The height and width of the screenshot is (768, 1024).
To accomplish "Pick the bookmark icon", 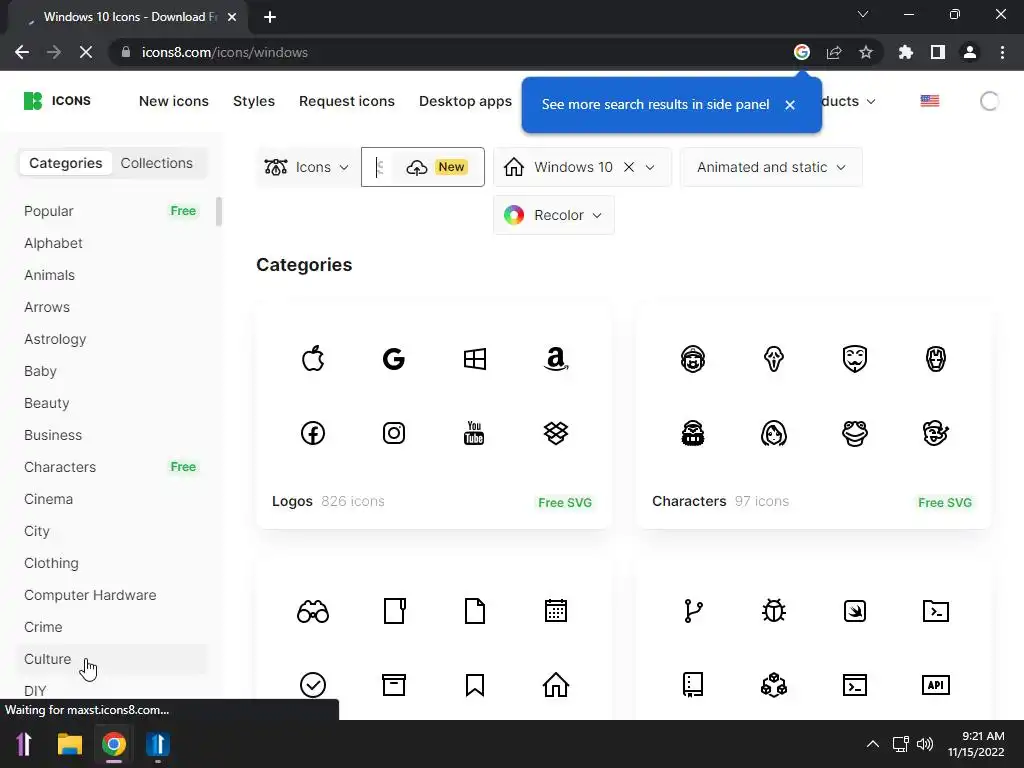I will pos(475,685).
